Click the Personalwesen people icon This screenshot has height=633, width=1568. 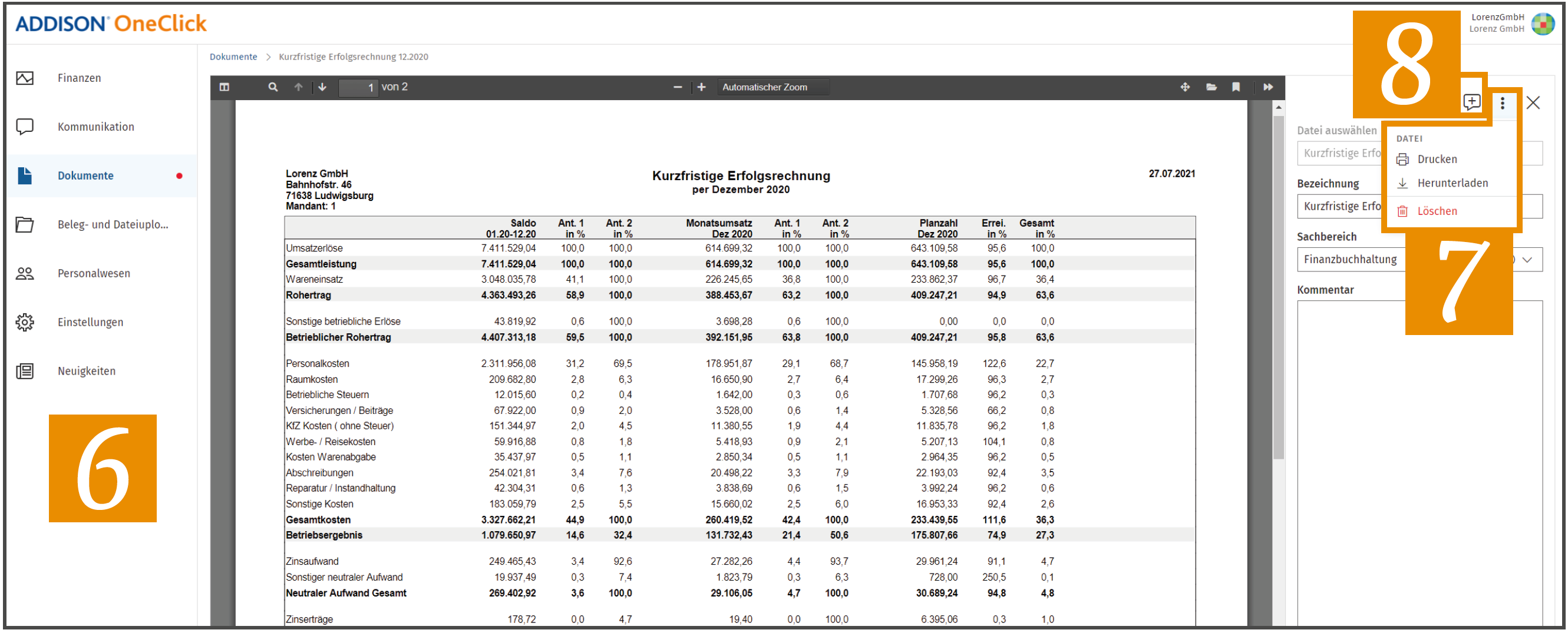coord(24,274)
